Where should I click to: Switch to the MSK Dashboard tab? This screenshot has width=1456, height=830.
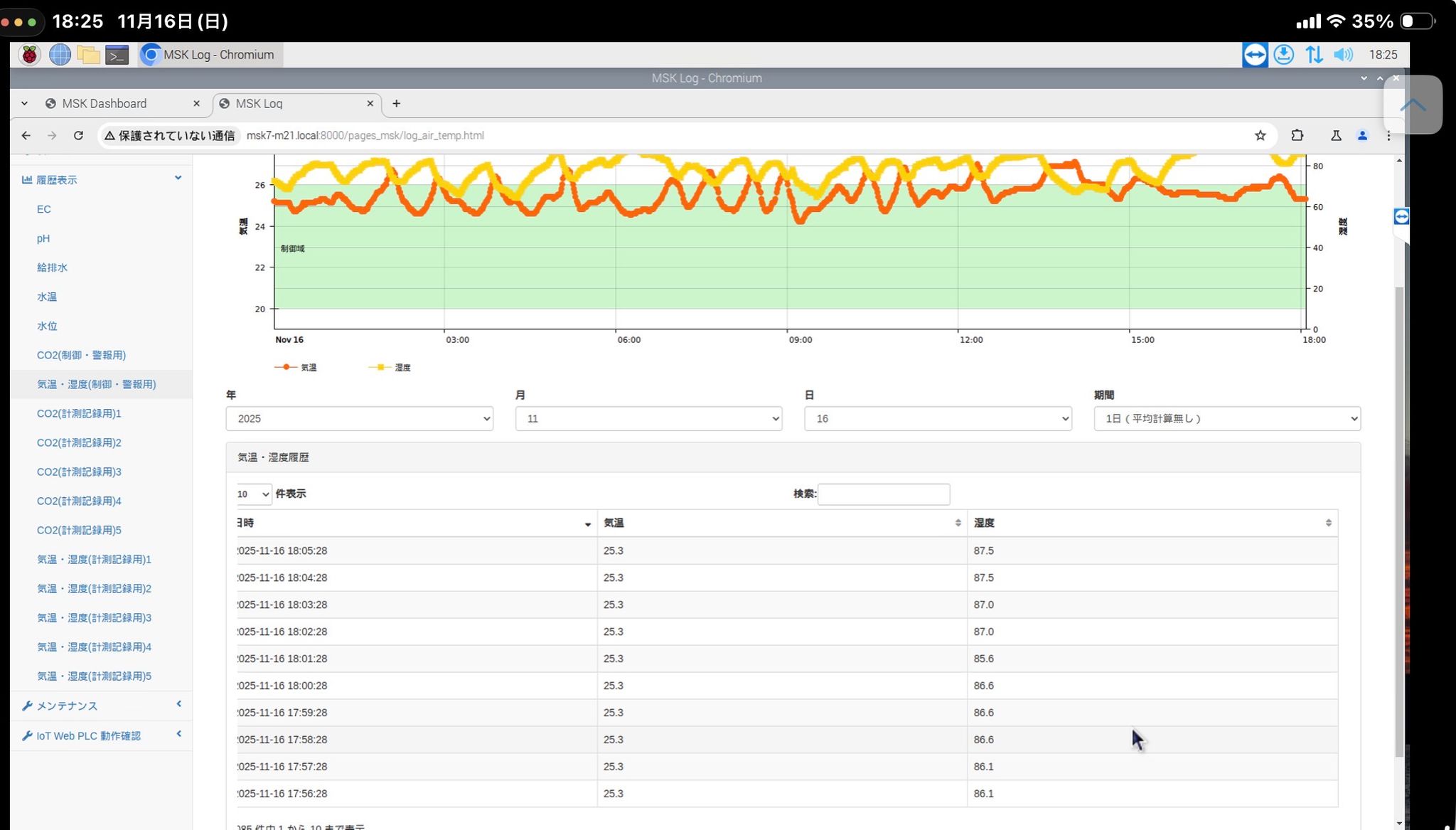105,104
